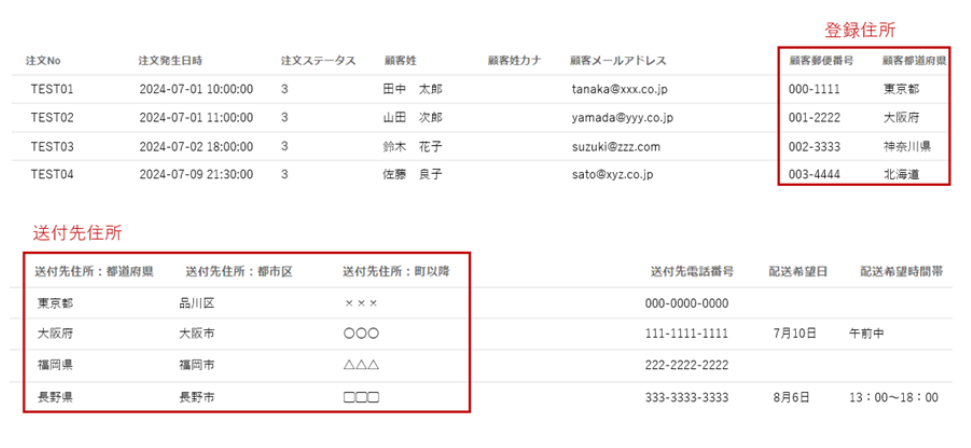Click the 注文No column header
This screenshot has height=448, width=971.
point(43,61)
